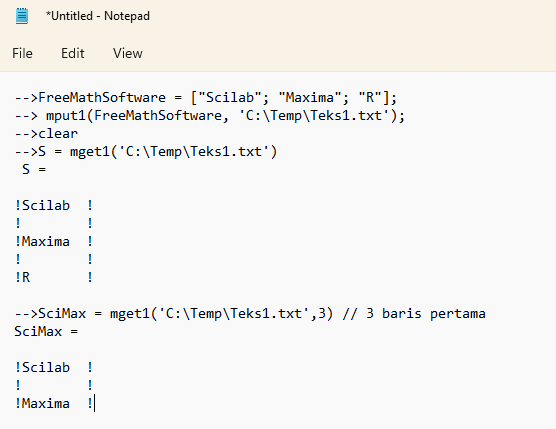Click on the mput1 command line
Viewport: 556px width, 429px height.
(x=210, y=116)
